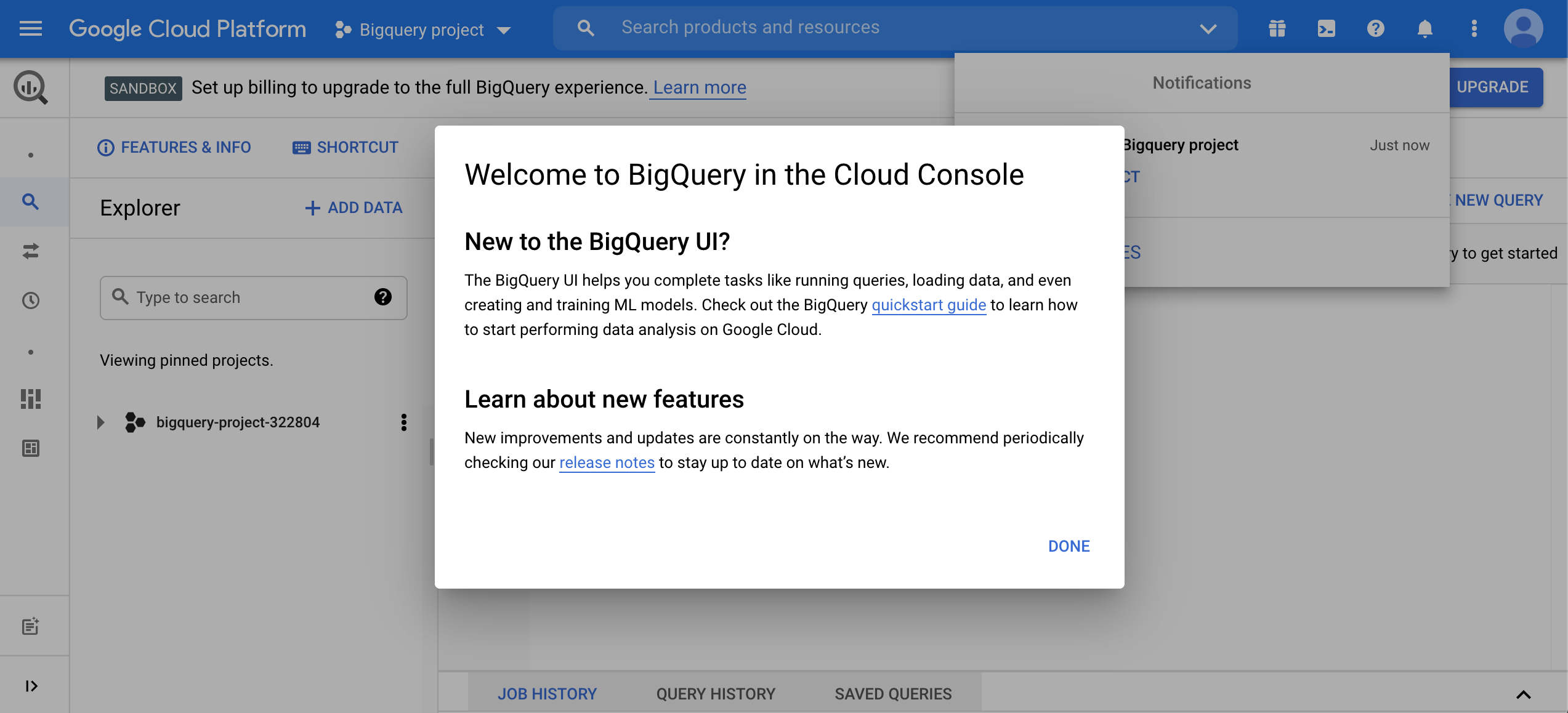The width and height of the screenshot is (1568, 713).
Task: Open the help question mark icon in header
Action: coord(1375,28)
